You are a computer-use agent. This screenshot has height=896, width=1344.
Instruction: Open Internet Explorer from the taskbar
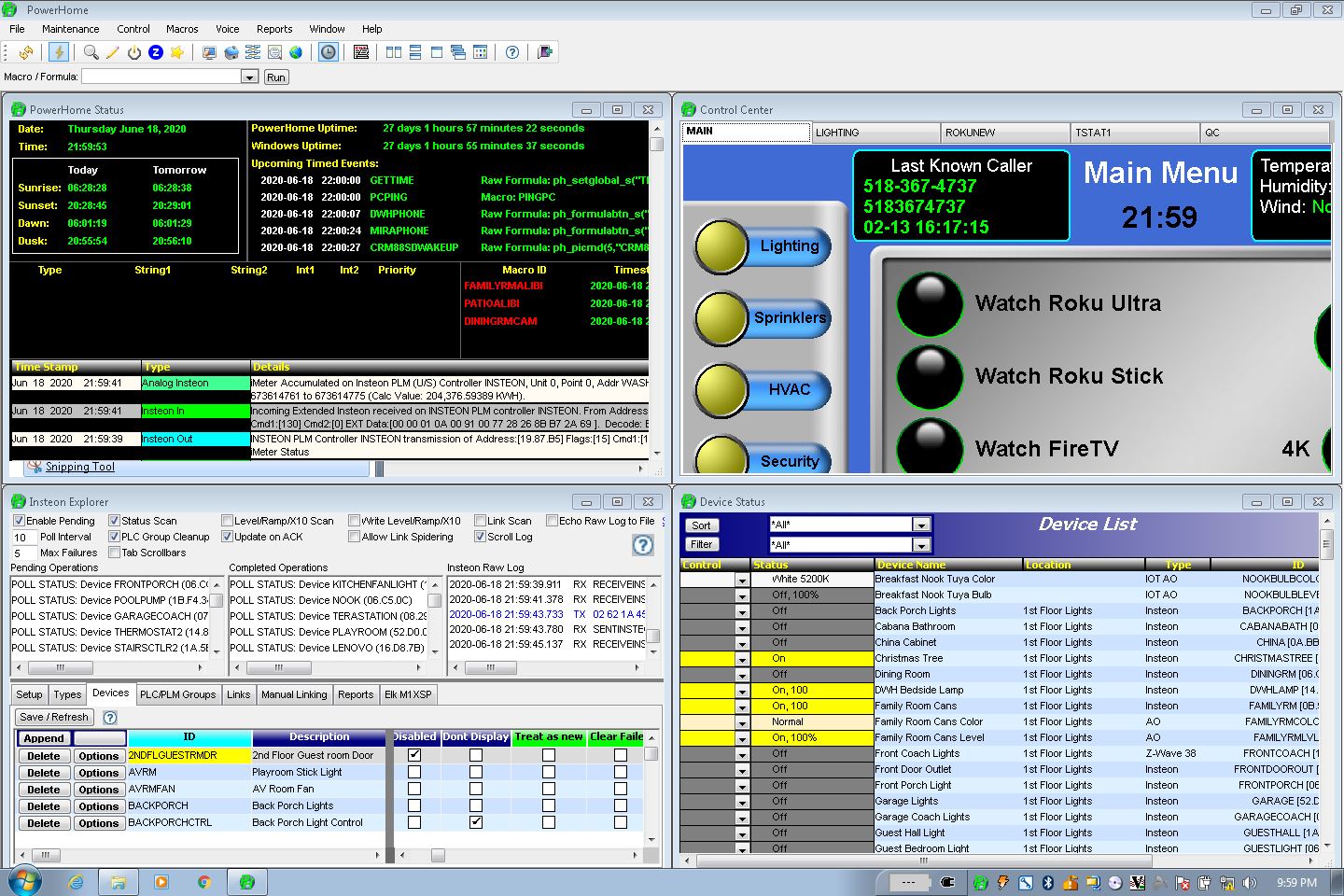tap(76, 882)
